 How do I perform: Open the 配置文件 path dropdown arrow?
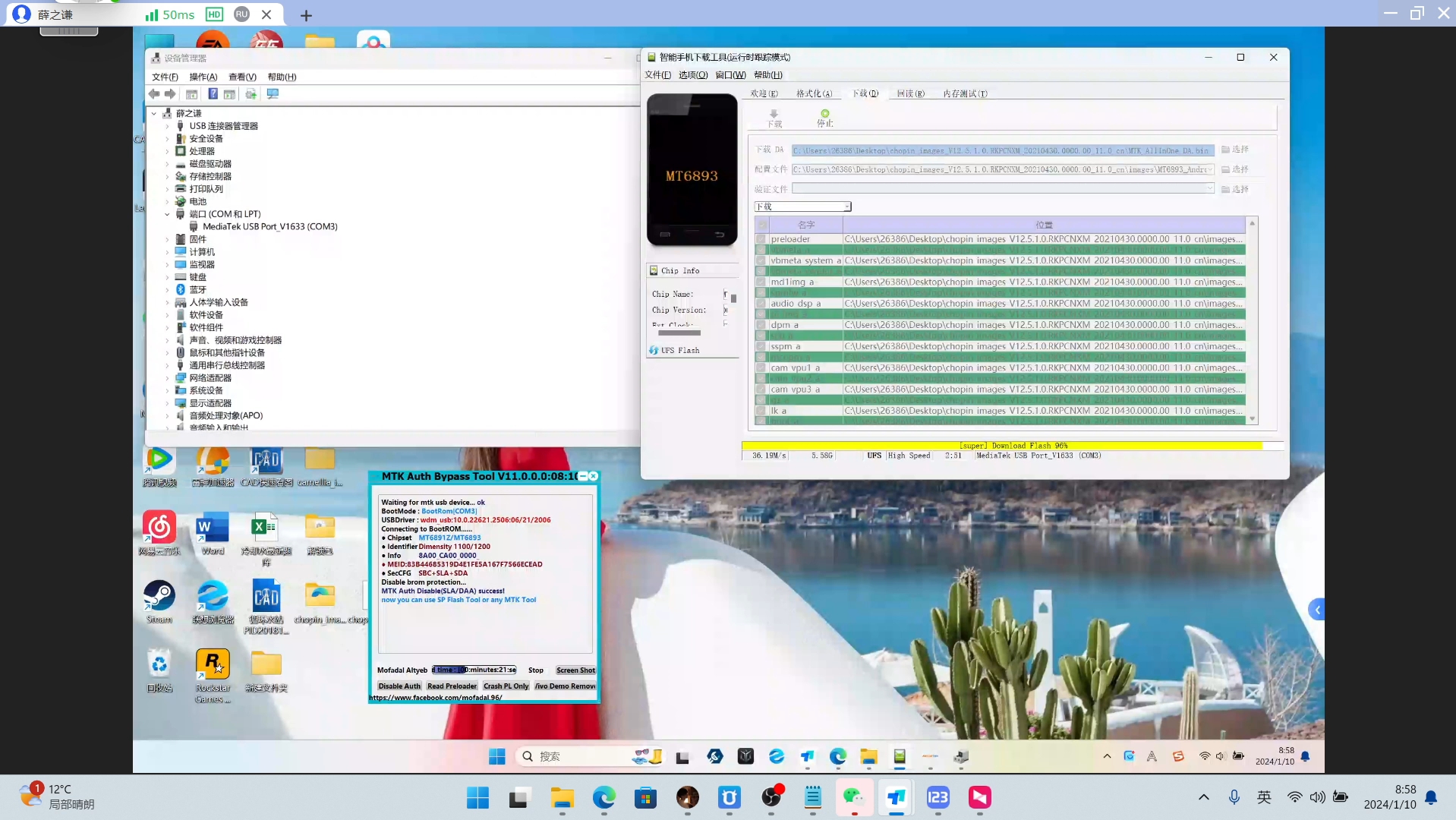pos(1210,169)
